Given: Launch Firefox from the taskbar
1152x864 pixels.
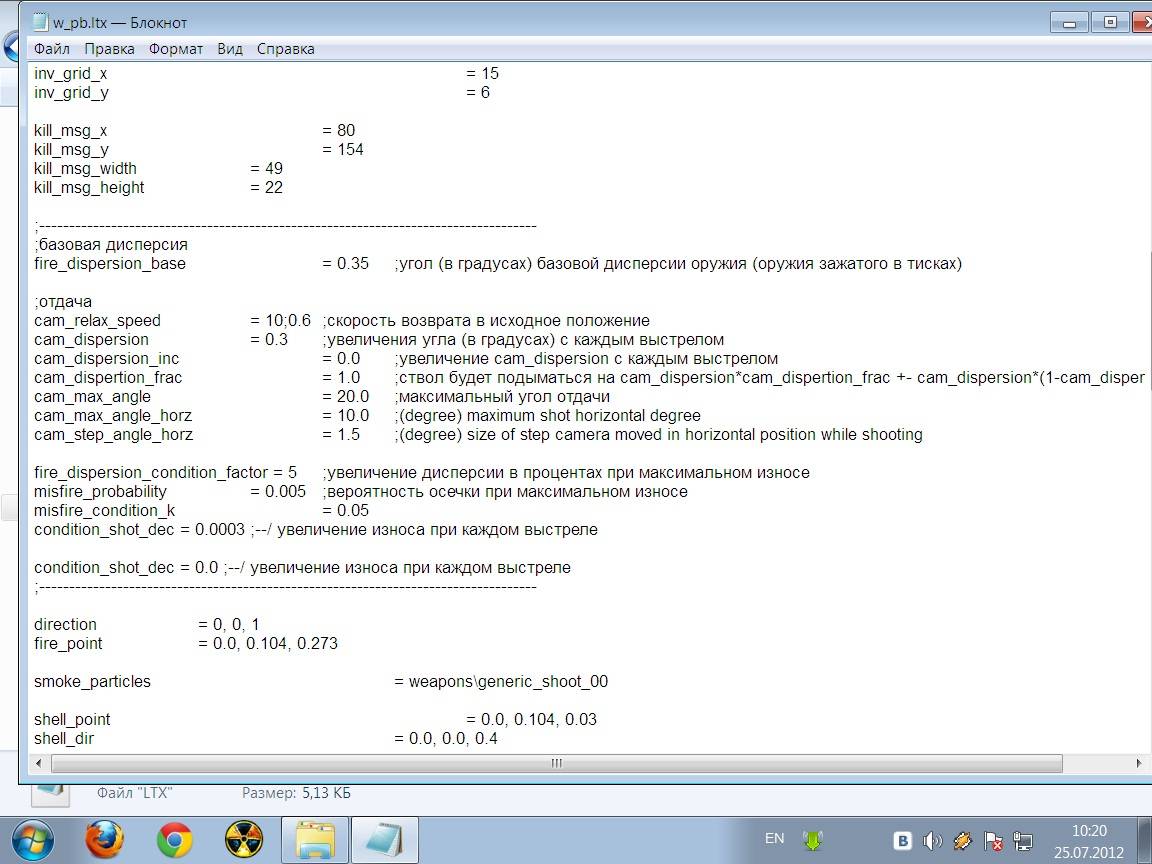Looking at the screenshot, I should click(104, 840).
